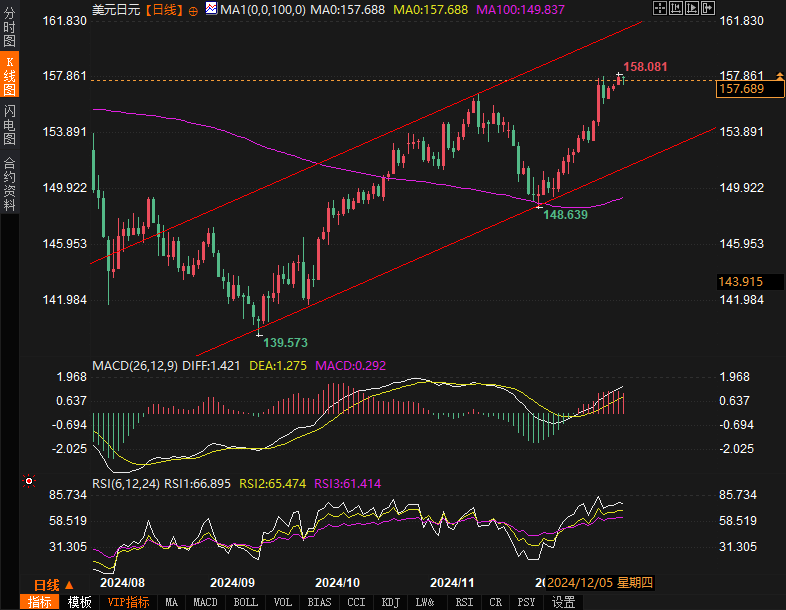This screenshot has height=610, width=786.
Task: Click the chart icon before MA1 label
Action: pos(210,9)
